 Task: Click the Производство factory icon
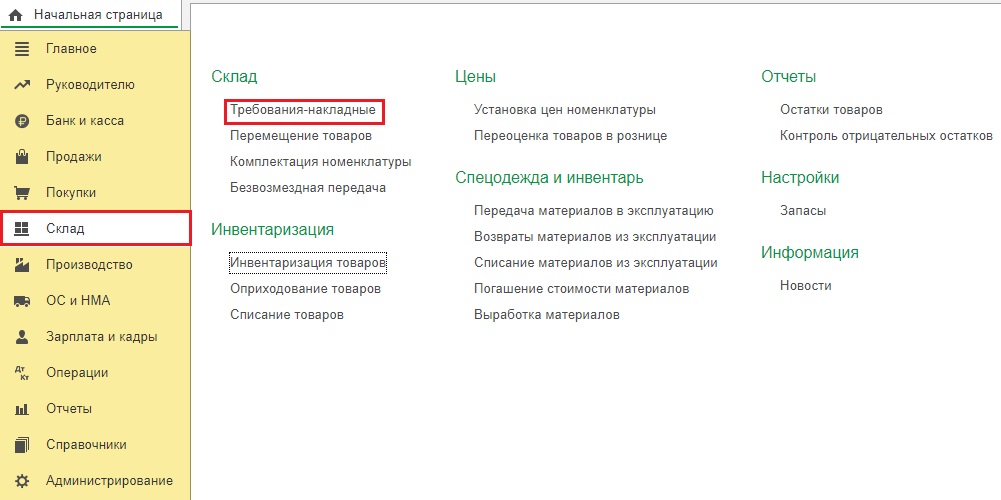22,265
